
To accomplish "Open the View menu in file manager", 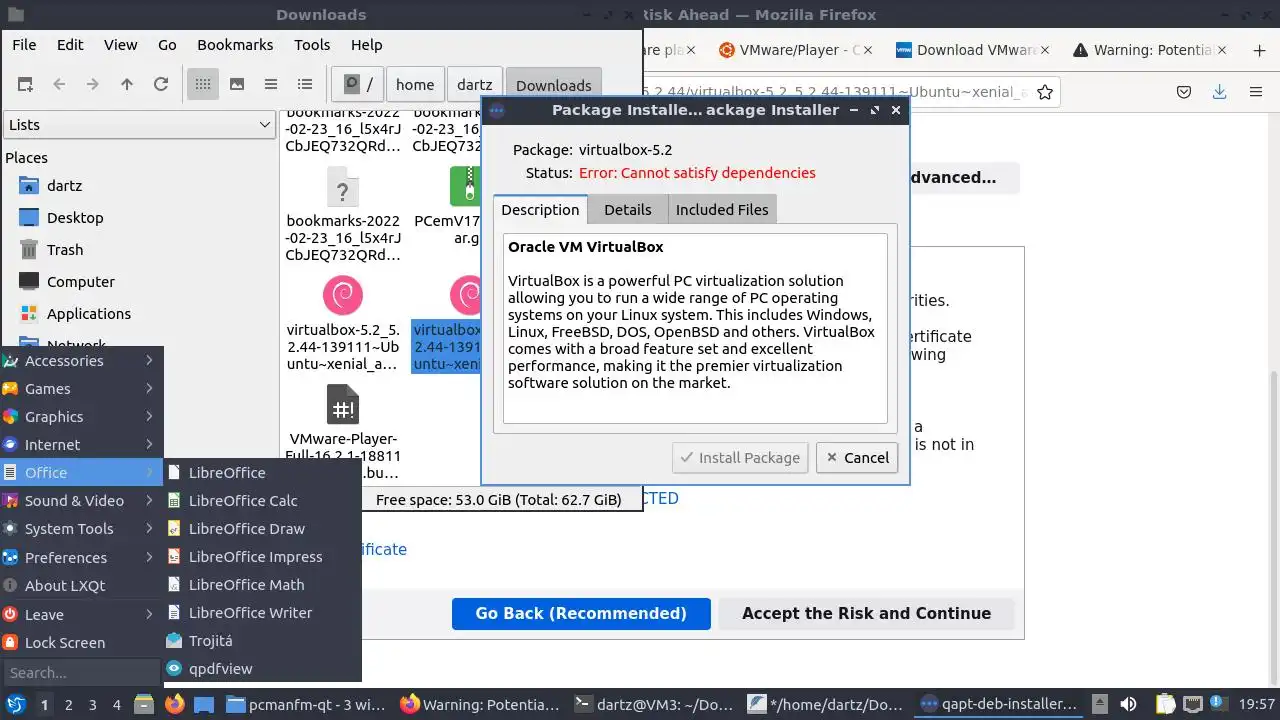I will click(120, 45).
